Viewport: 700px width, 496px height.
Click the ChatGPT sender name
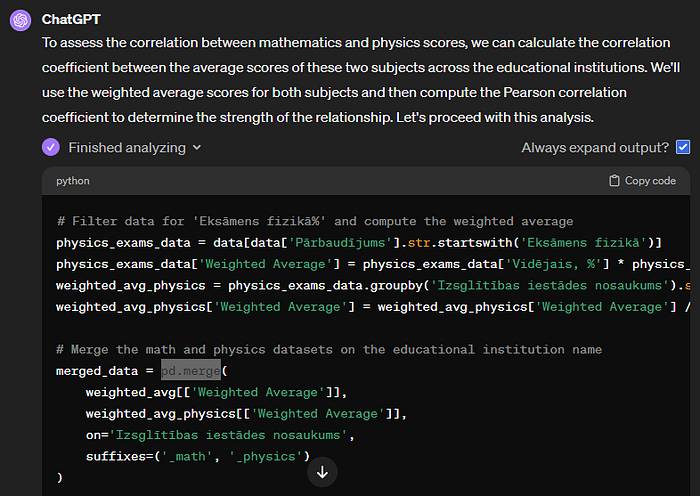[x=71, y=20]
